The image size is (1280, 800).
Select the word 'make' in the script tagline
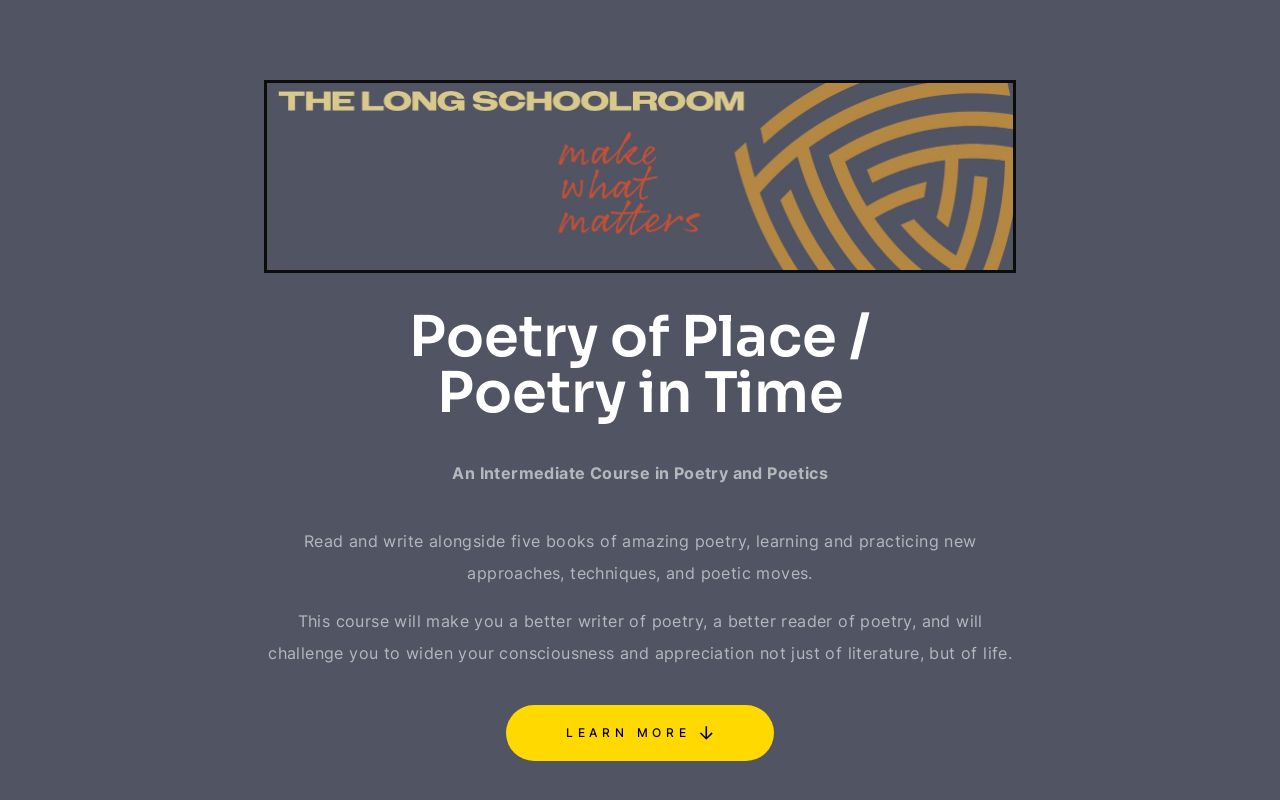coord(605,152)
